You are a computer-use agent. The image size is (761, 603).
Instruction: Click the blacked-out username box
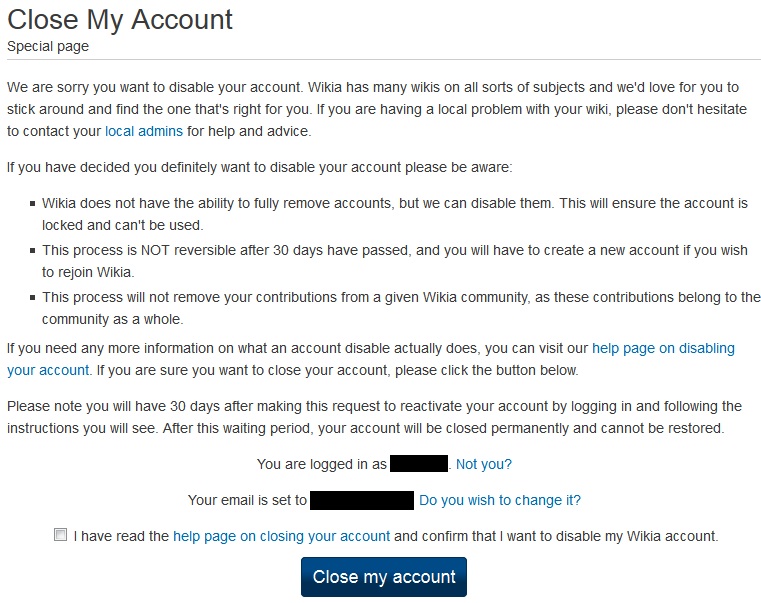[418, 464]
